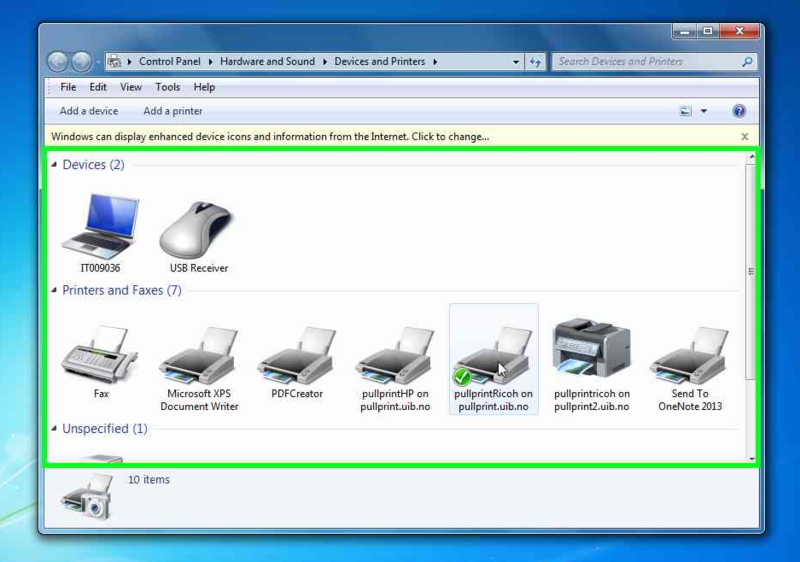Select the Fax printer icon

(99, 355)
